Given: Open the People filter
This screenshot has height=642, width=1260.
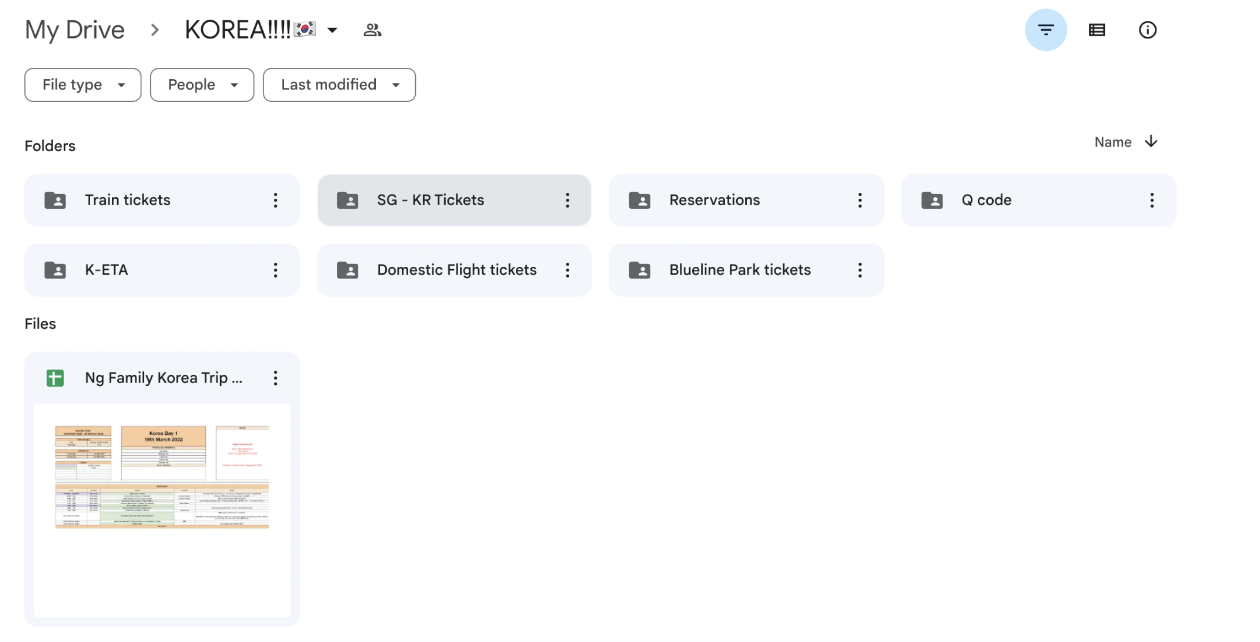Looking at the screenshot, I should (202, 85).
